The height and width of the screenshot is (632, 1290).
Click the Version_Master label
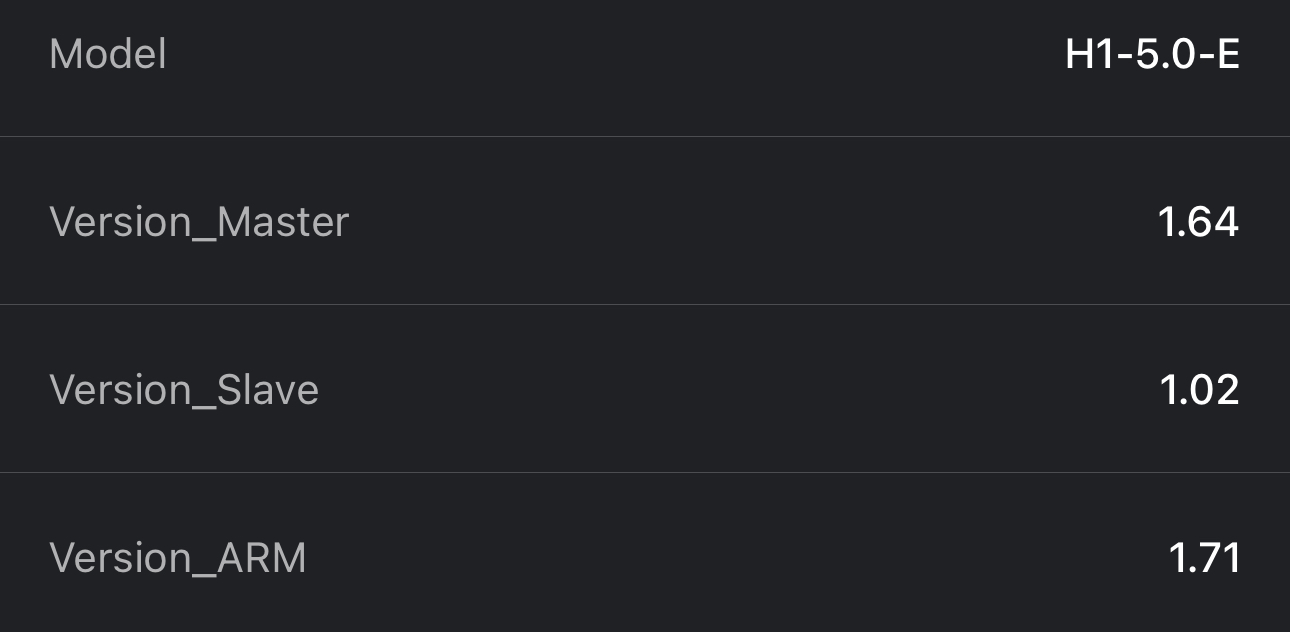[x=199, y=222]
